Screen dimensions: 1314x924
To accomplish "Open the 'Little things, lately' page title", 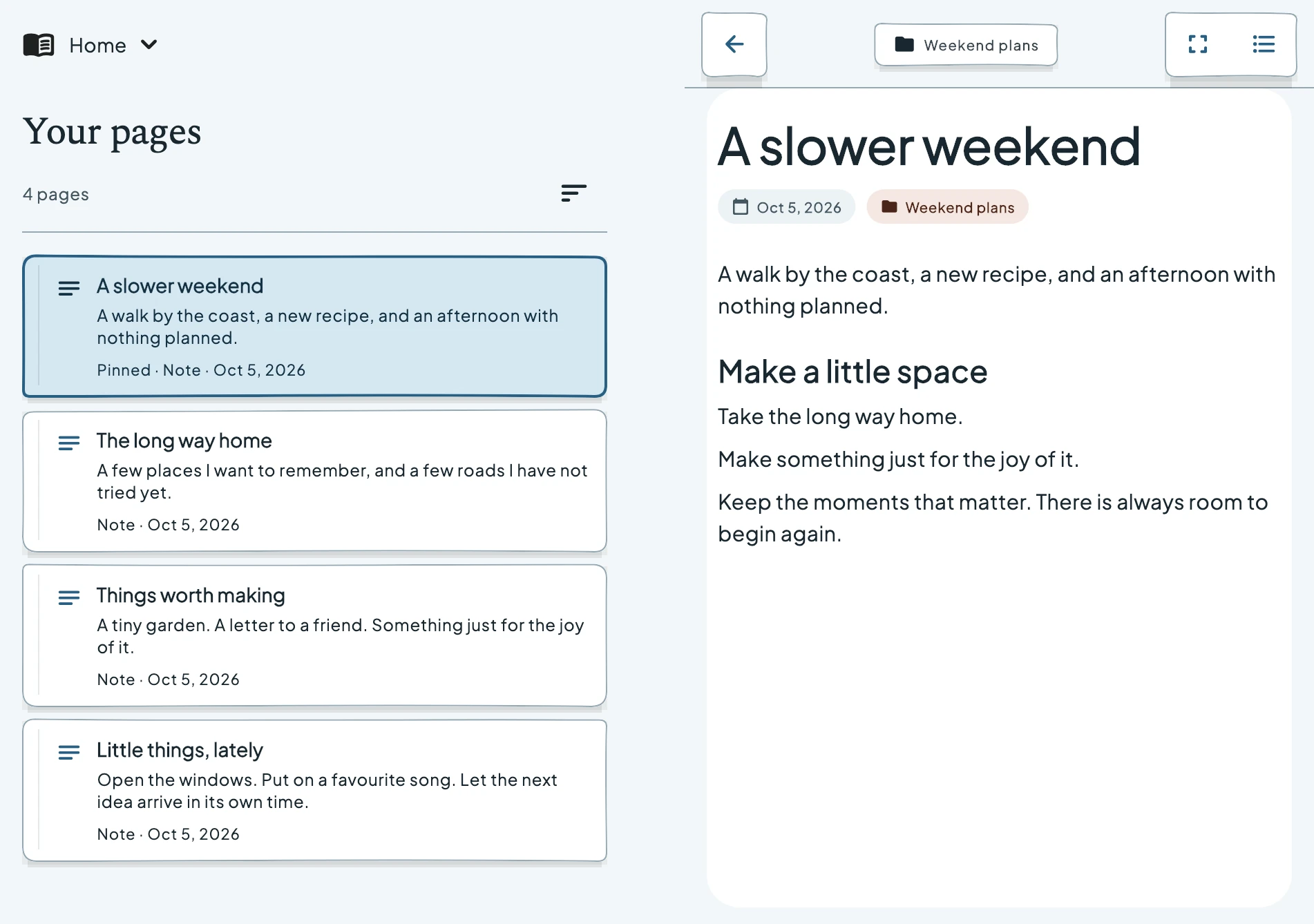I will tap(180, 750).
